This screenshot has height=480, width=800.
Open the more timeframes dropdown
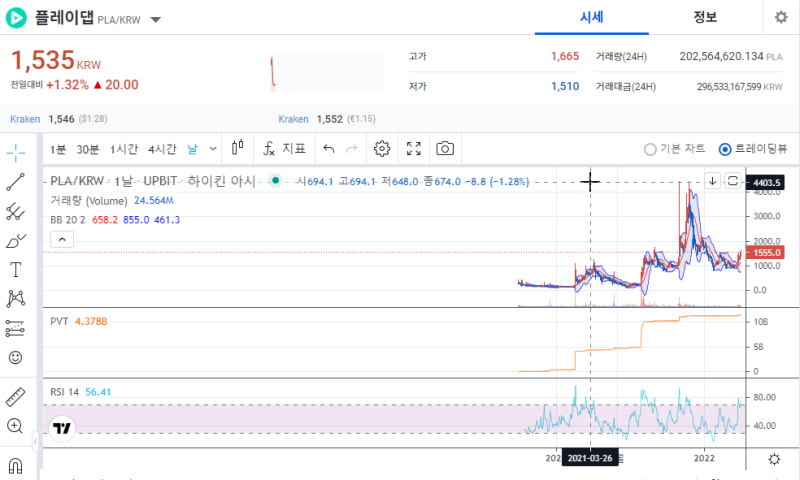coord(213,149)
